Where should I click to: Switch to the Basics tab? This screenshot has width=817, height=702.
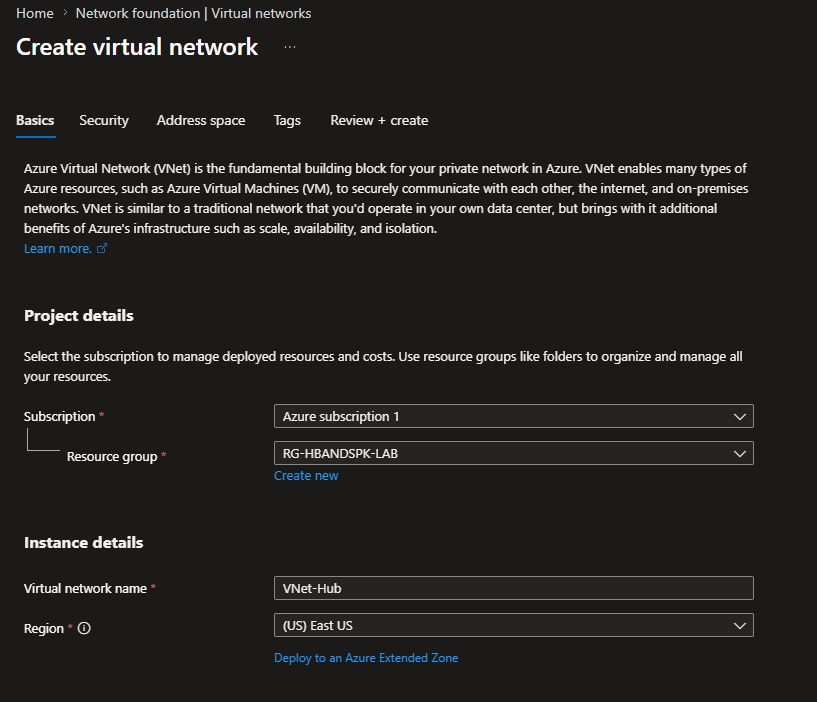click(35, 120)
